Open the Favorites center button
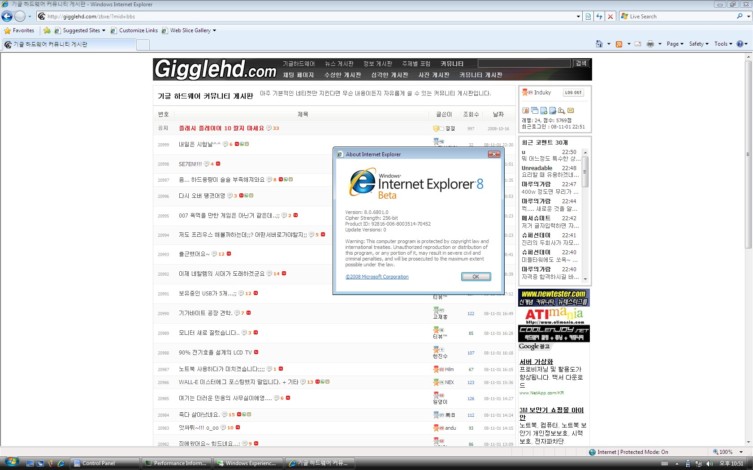The image size is (753, 470). tap(19, 30)
